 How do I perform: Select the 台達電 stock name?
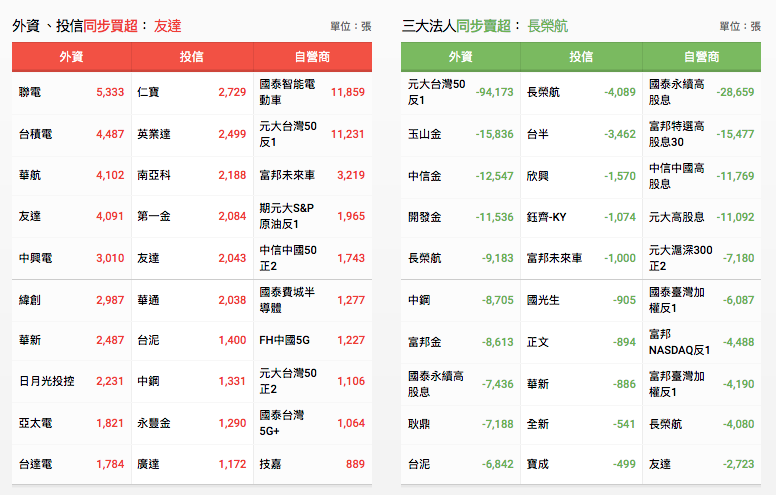(35, 464)
